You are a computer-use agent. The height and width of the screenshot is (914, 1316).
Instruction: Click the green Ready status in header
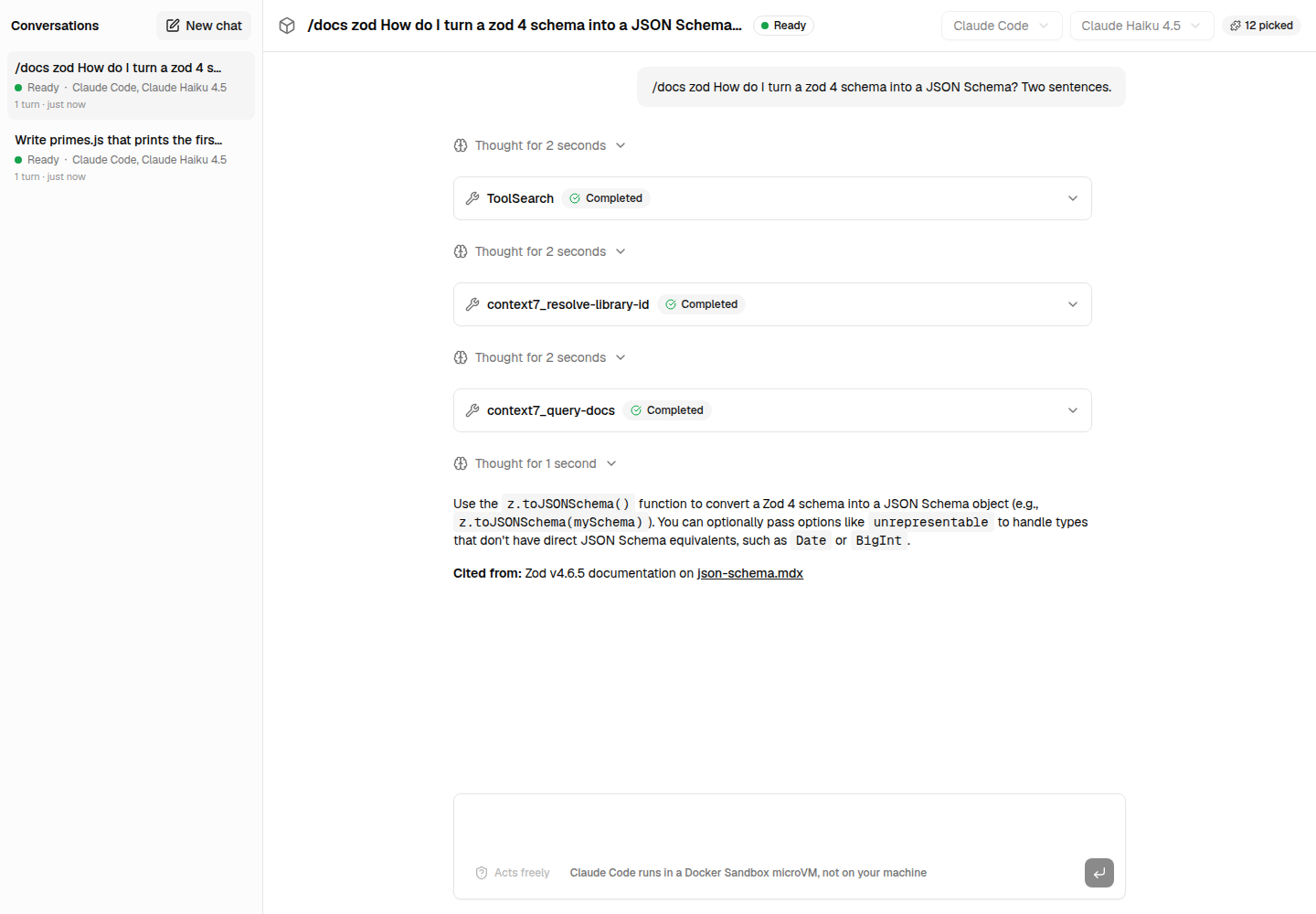tap(783, 26)
